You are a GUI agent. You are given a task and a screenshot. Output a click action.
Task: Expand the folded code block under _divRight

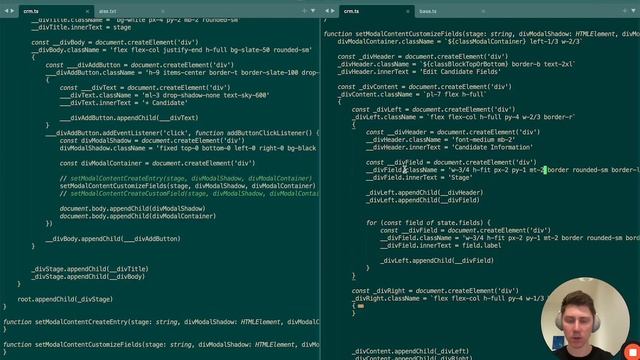(361, 306)
